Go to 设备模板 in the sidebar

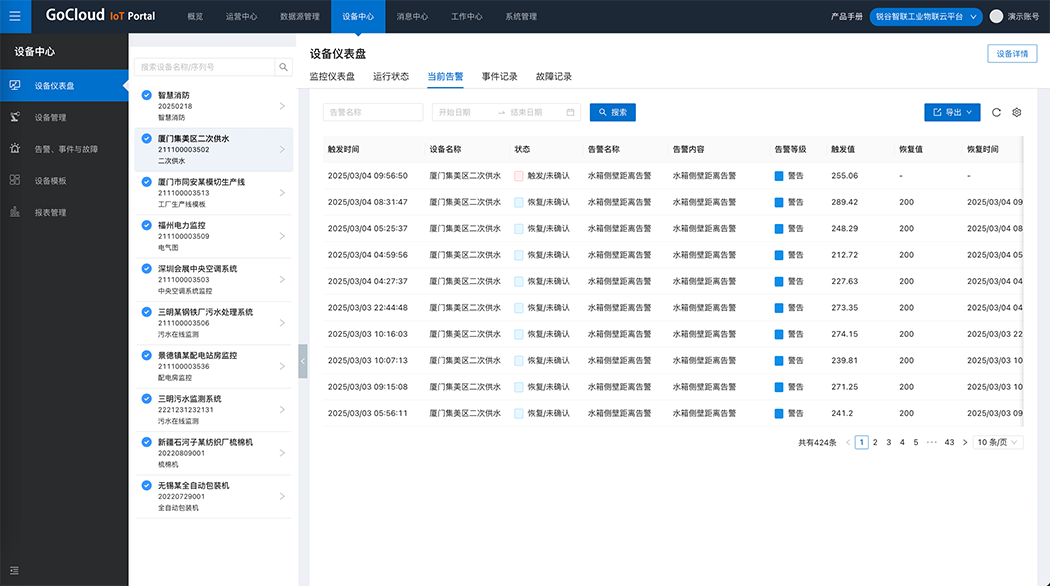pos(50,181)
